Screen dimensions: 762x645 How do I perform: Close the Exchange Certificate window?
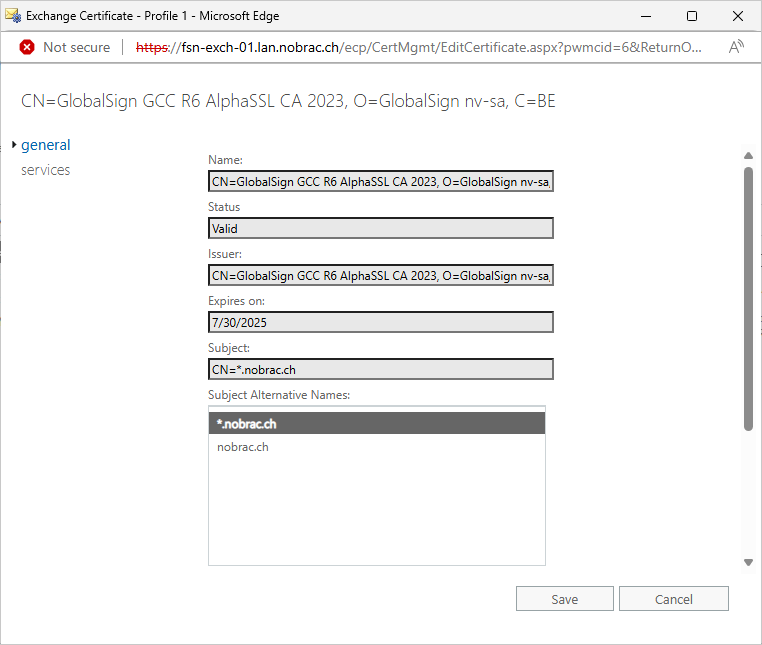click(x=738, y=16)
